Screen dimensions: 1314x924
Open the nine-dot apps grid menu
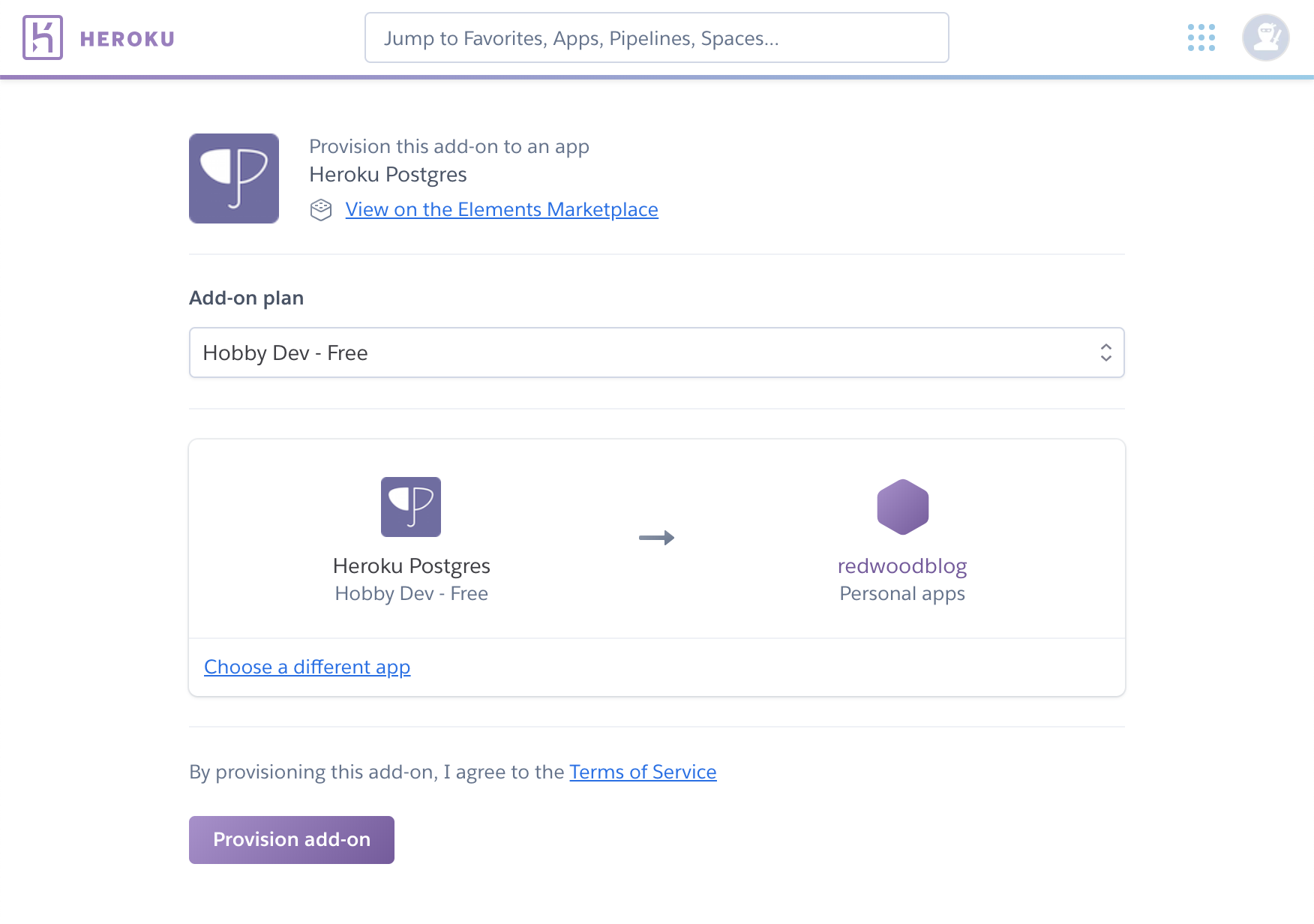point(1201,37)
